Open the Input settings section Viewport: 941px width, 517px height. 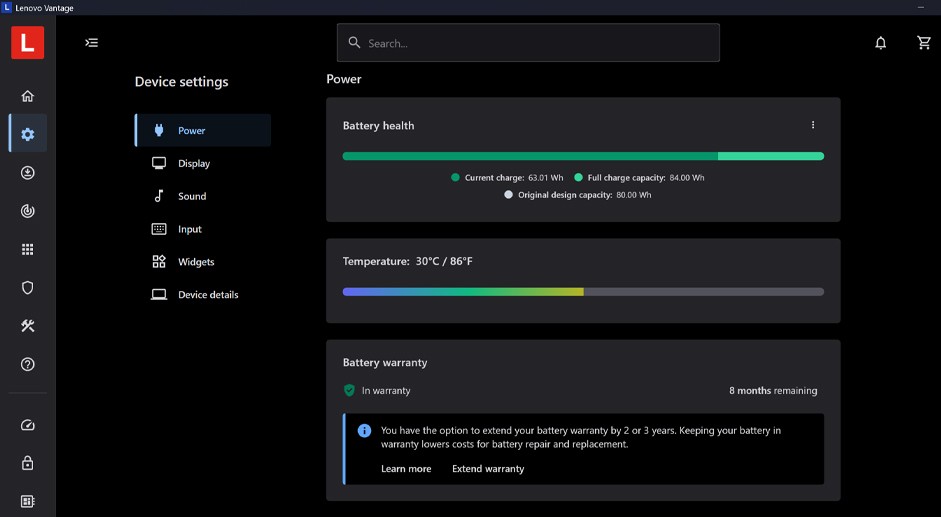190,229
